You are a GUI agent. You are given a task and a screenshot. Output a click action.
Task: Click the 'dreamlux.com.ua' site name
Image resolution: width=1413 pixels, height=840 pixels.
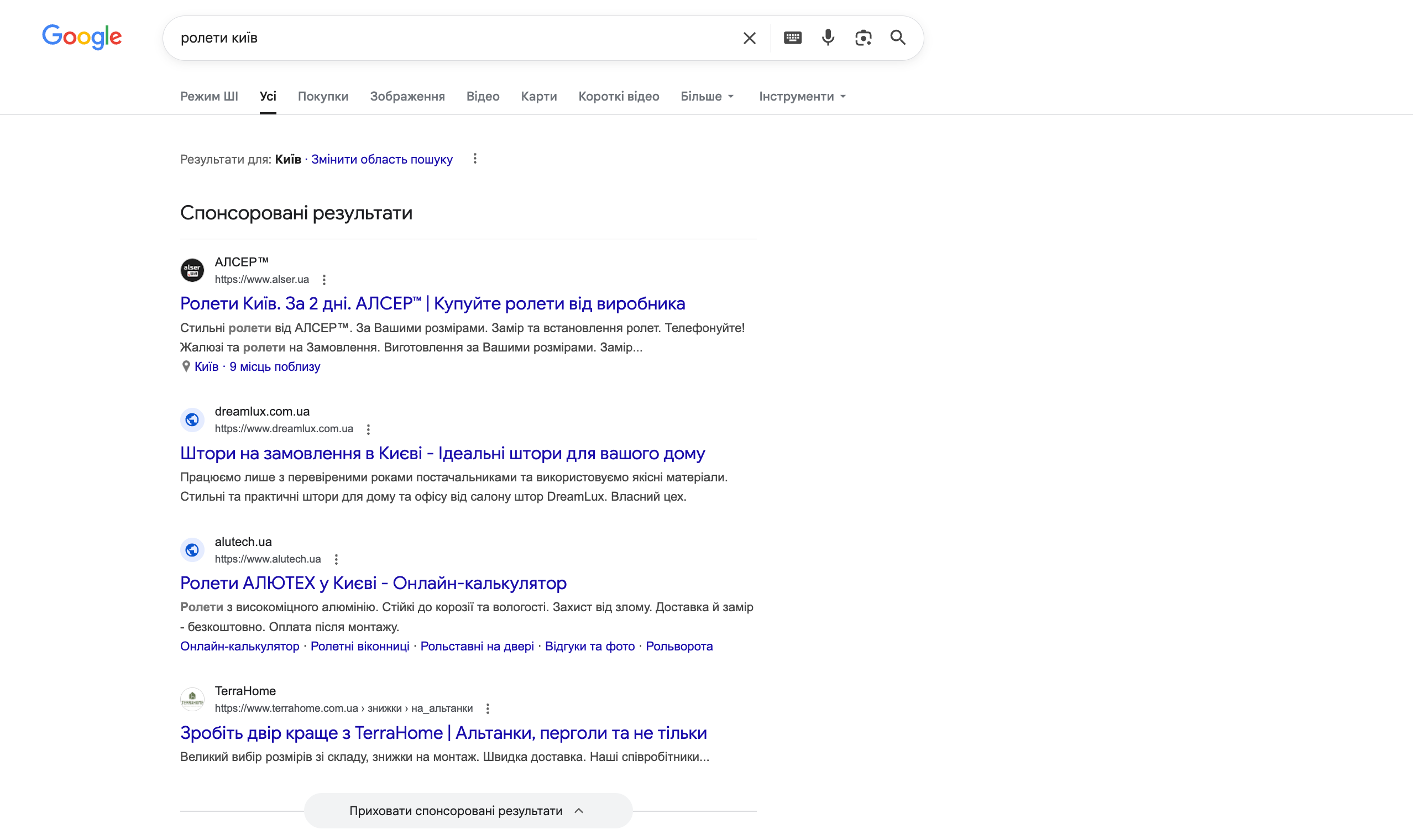(x=261, y=412)
